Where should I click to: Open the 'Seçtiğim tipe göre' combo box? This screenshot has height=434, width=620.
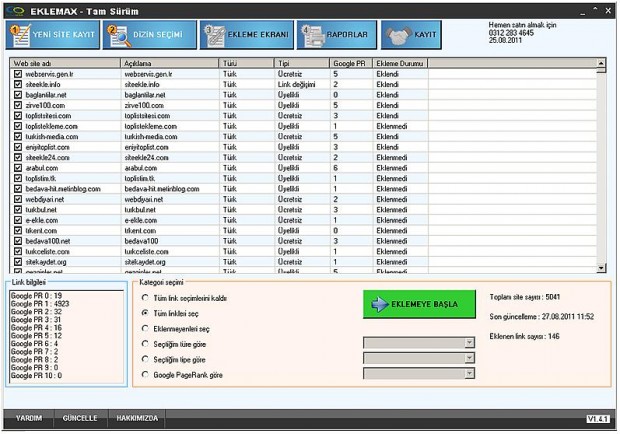[469, 358]
